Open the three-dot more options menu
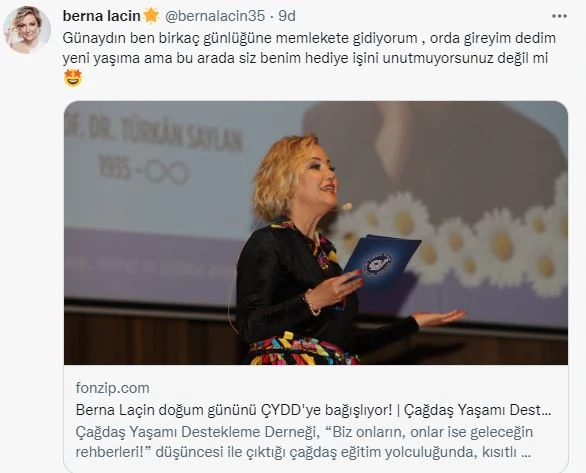This screenshot has width=586, height=473. click(559, 16)
